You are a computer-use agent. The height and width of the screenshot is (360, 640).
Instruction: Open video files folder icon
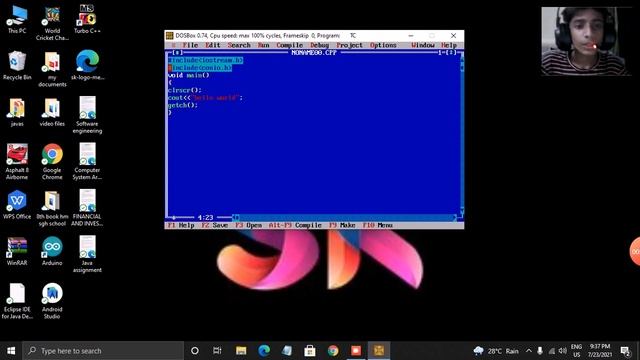point(52,112)
